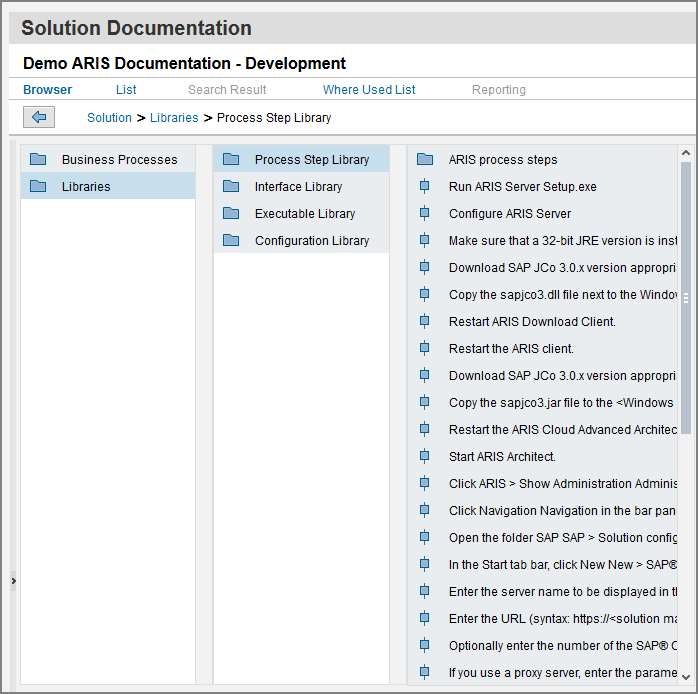Click step icon for 32-bit JRE version row

(x=425, y=240)
